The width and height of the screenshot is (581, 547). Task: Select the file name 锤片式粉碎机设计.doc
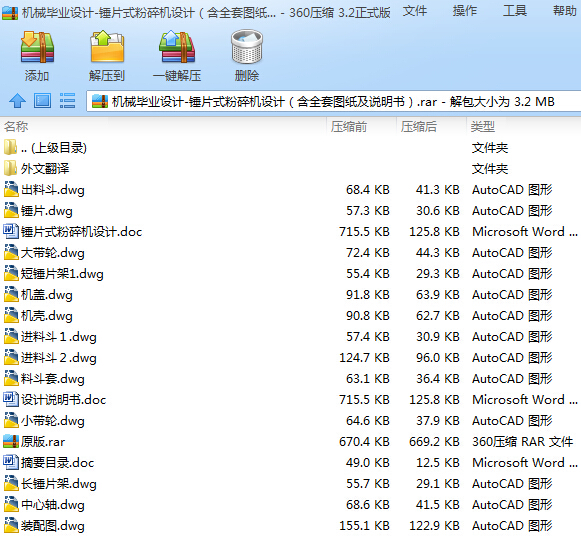click(82, 232)
